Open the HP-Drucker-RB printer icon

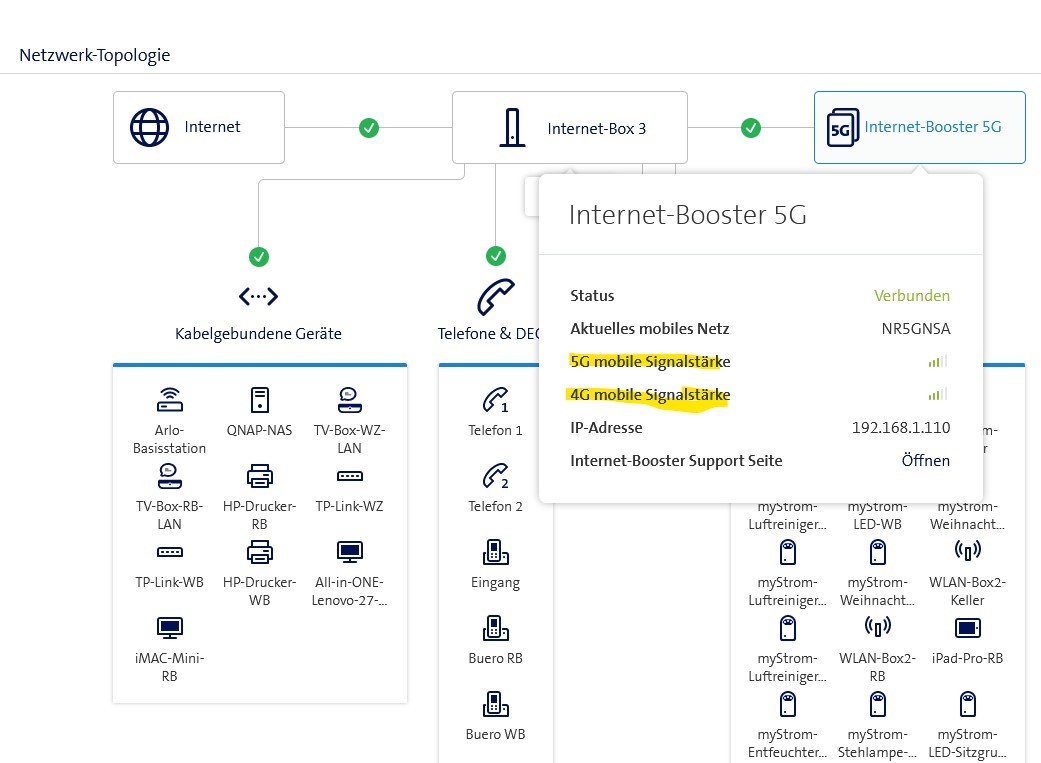(259, 476)
